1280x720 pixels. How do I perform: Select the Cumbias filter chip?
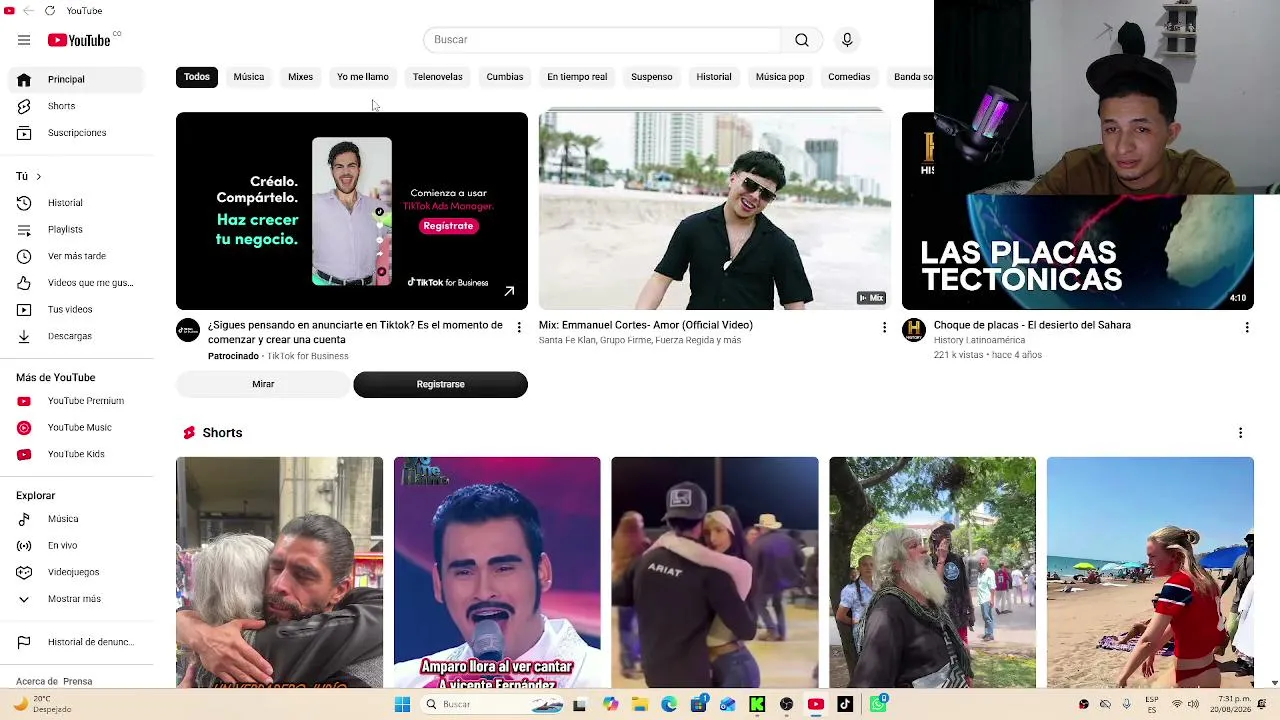click(505, 77)
